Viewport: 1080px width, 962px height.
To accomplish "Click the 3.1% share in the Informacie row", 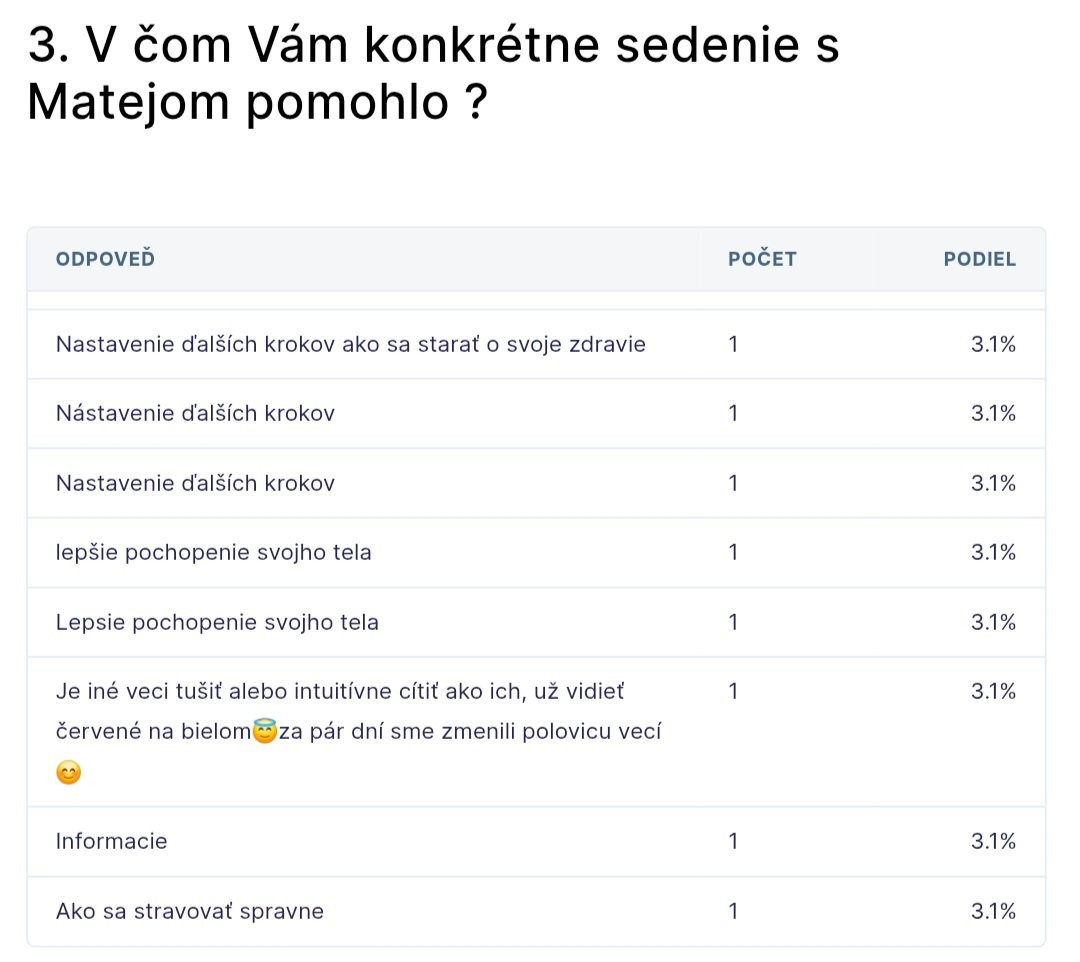I will click(x=993, y=841).
